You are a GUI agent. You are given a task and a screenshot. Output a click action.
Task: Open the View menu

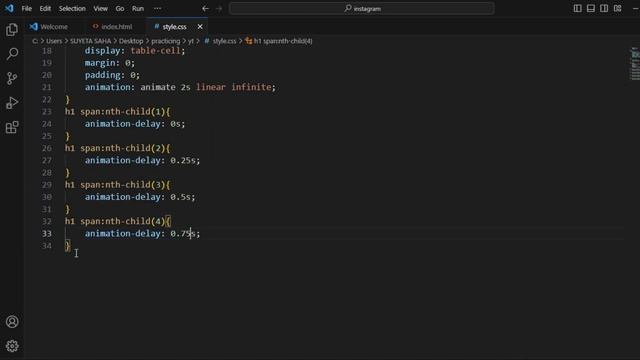100,8
